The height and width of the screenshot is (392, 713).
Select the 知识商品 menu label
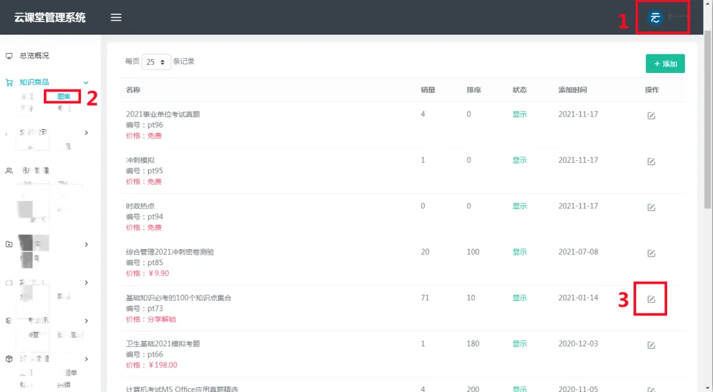click(34, 82)
